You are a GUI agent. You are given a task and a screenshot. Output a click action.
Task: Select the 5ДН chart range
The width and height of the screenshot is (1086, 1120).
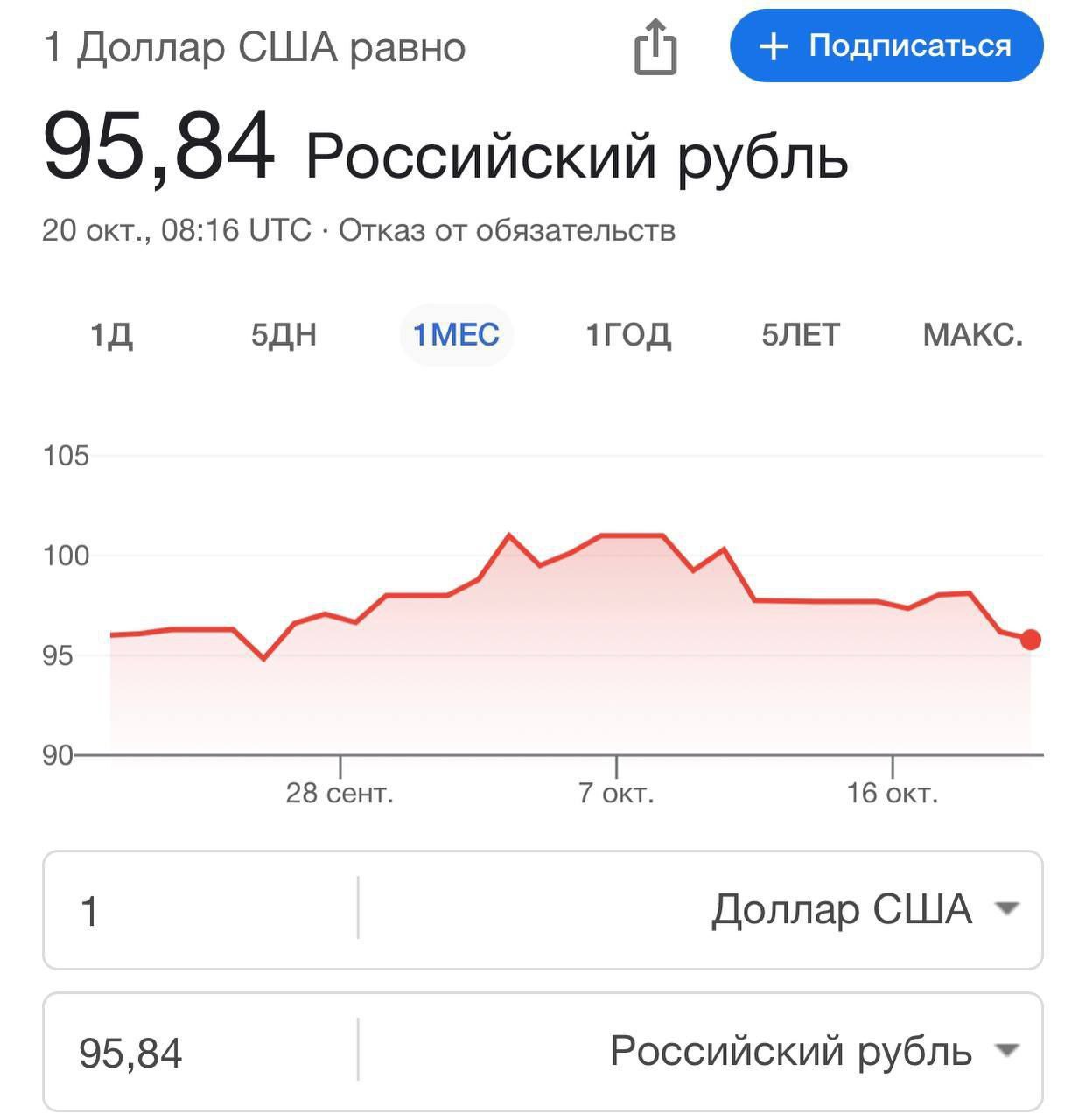[284, 335]
